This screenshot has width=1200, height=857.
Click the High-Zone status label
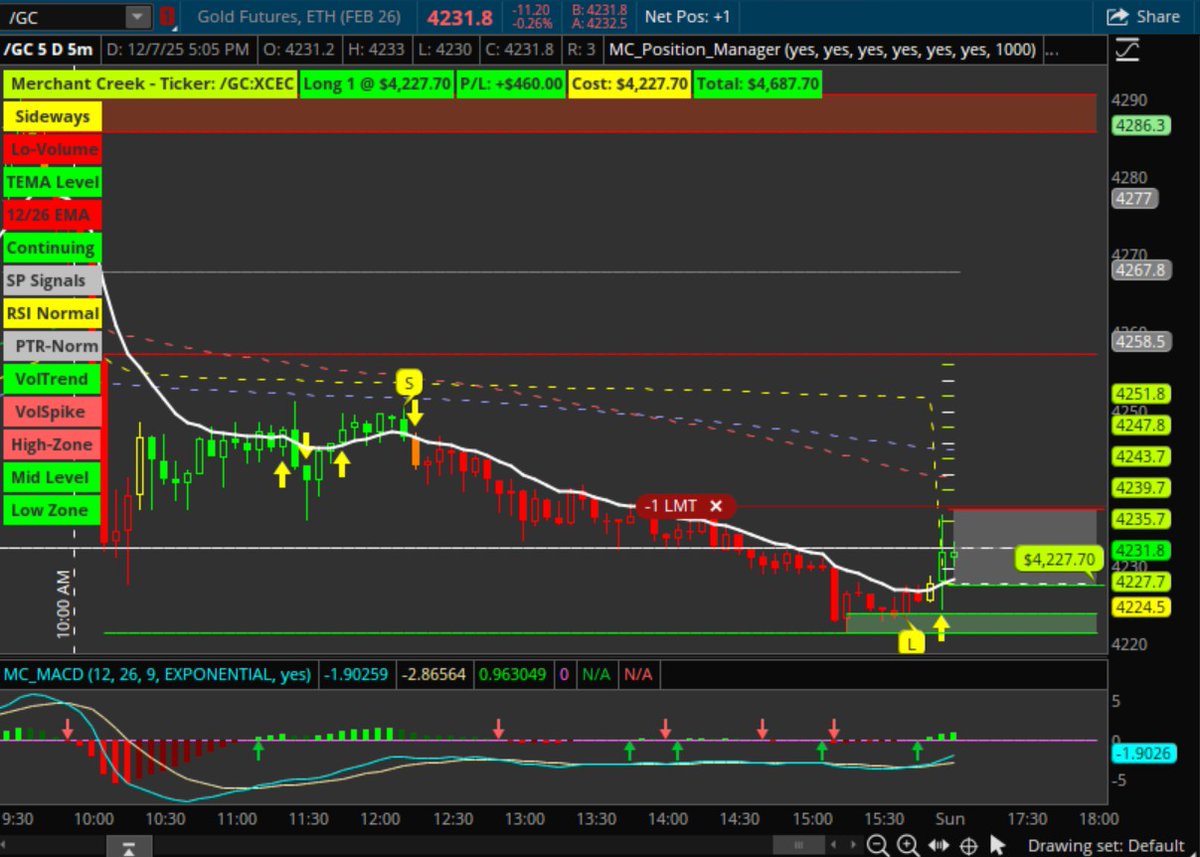pyautogui.click(x=52, y=445)
